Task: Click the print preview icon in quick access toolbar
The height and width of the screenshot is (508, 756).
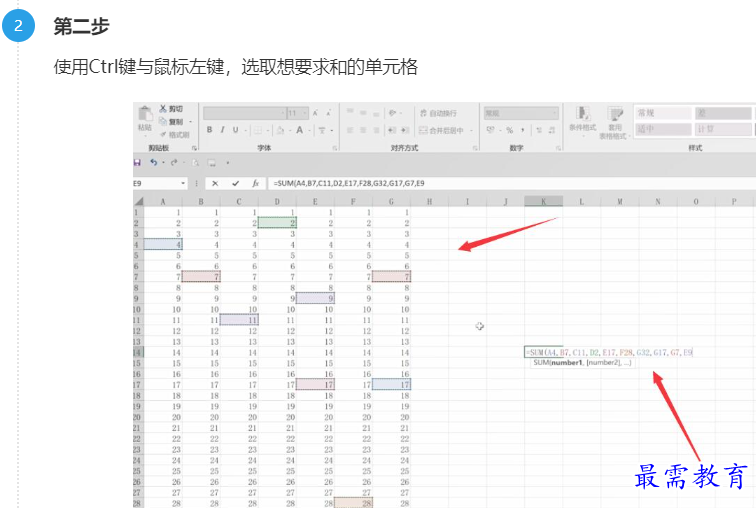Action: (x=195, y=163)
